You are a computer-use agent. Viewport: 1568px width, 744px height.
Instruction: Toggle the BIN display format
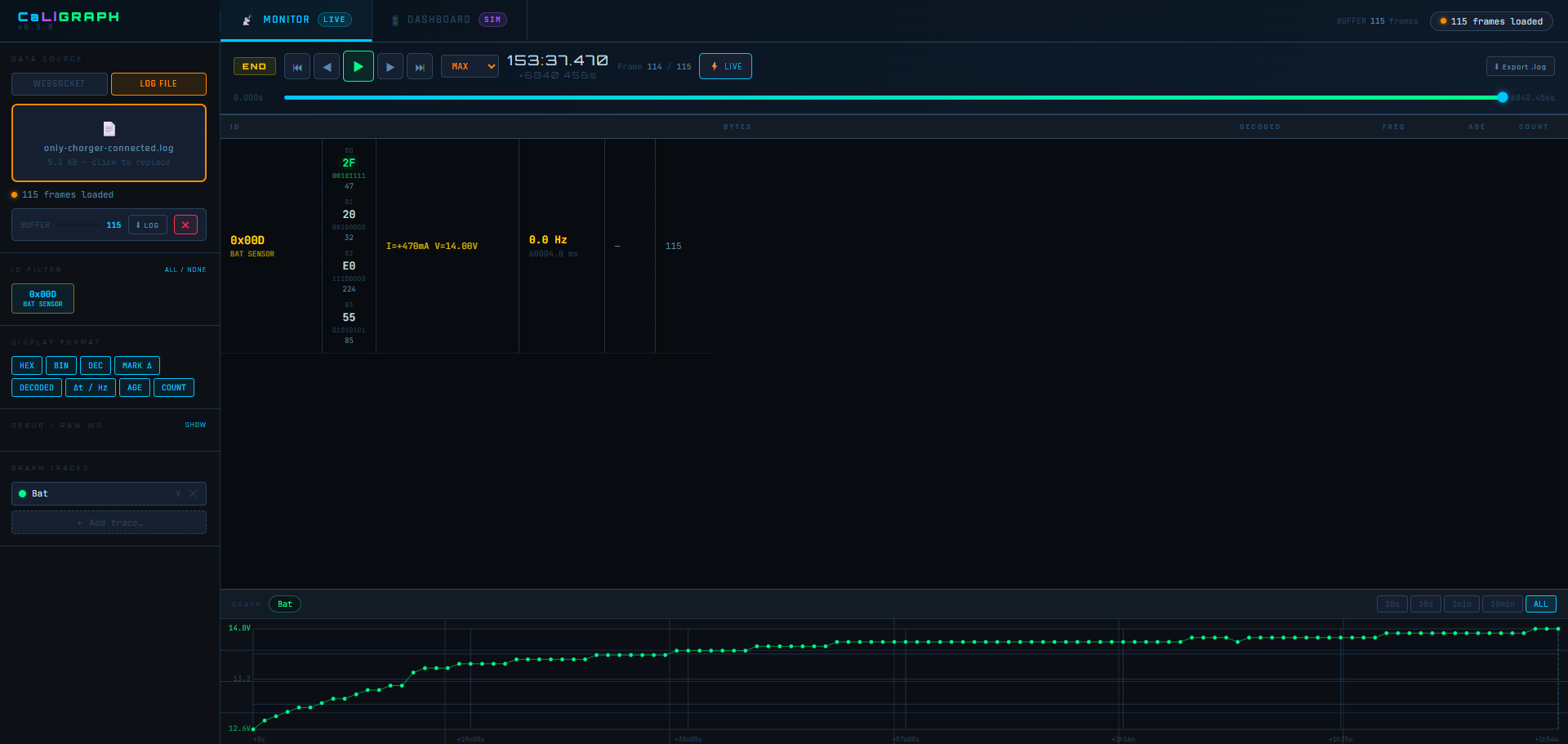pos(61,366)
